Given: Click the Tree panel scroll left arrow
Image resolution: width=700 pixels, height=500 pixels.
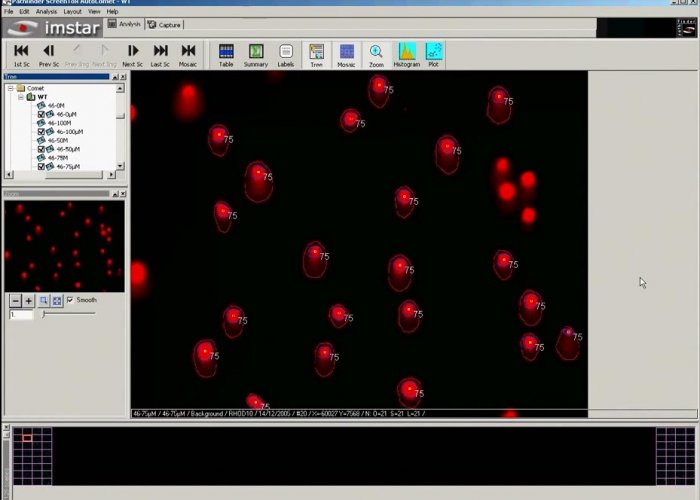Looking at the screenshot, I should (x=9, y=175).
